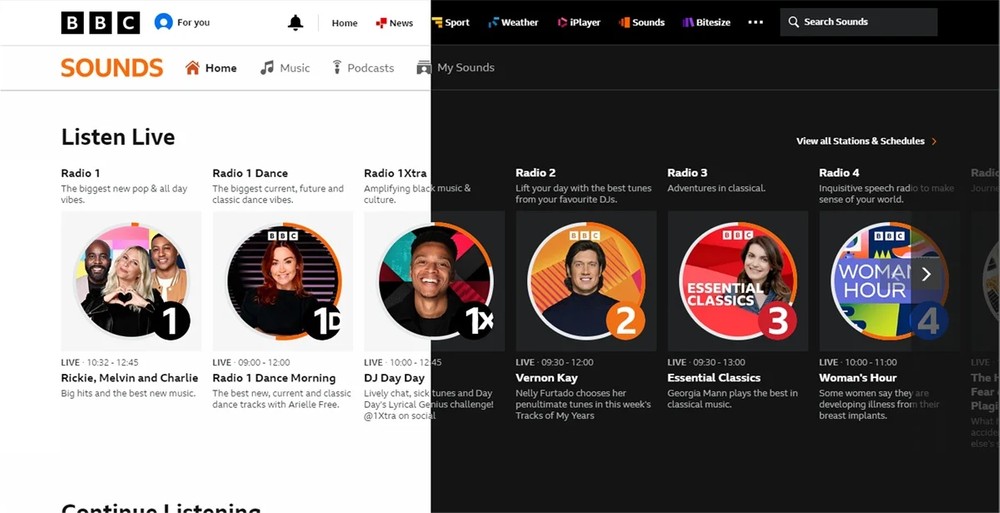The width and height of the screenshot is (1000, 513).
Task: Open Weather in the top navigation
Action: click(x=513, y=22)
